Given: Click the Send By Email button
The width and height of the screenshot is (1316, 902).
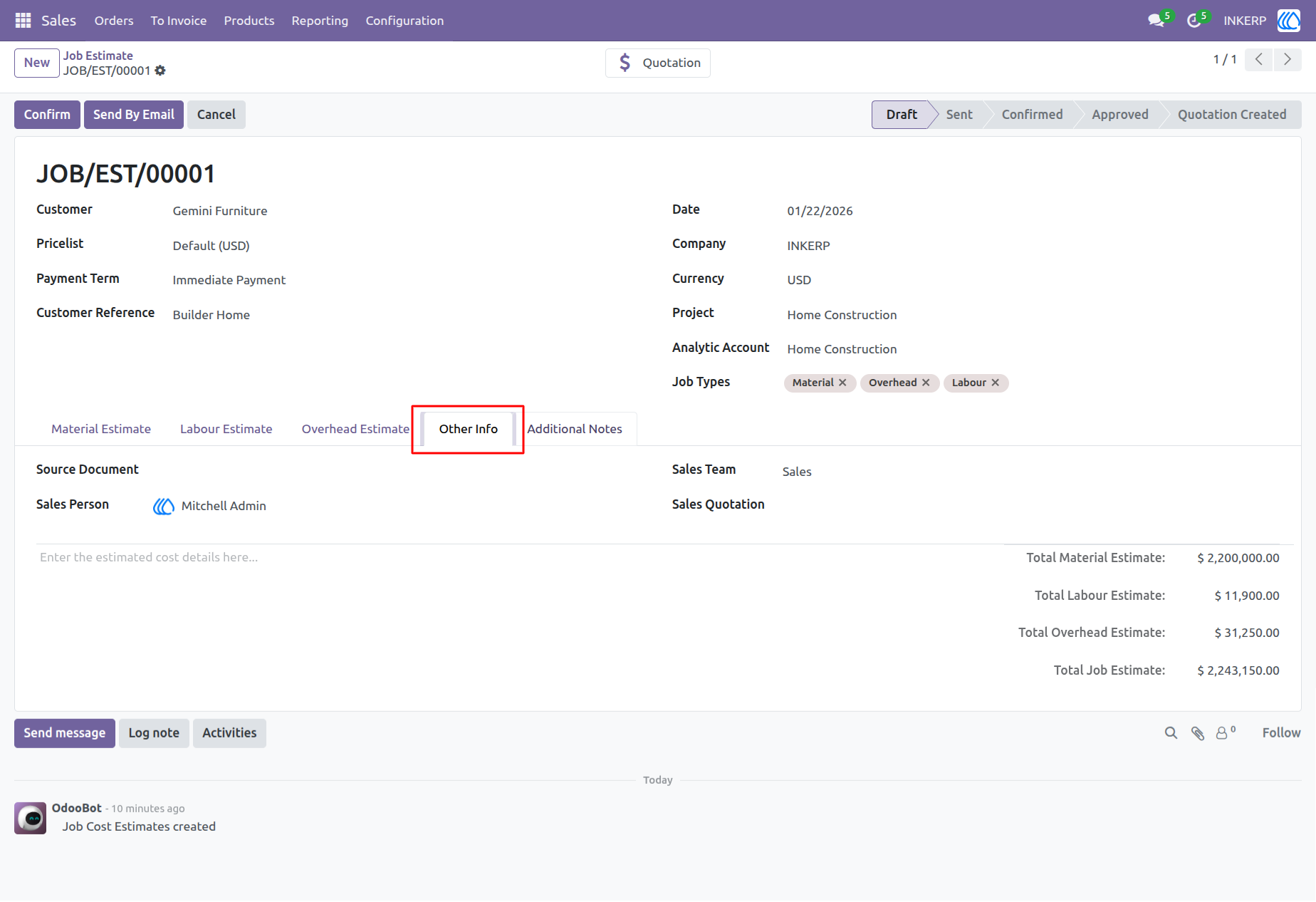Looking at the screenshot, I should (134, 115).
